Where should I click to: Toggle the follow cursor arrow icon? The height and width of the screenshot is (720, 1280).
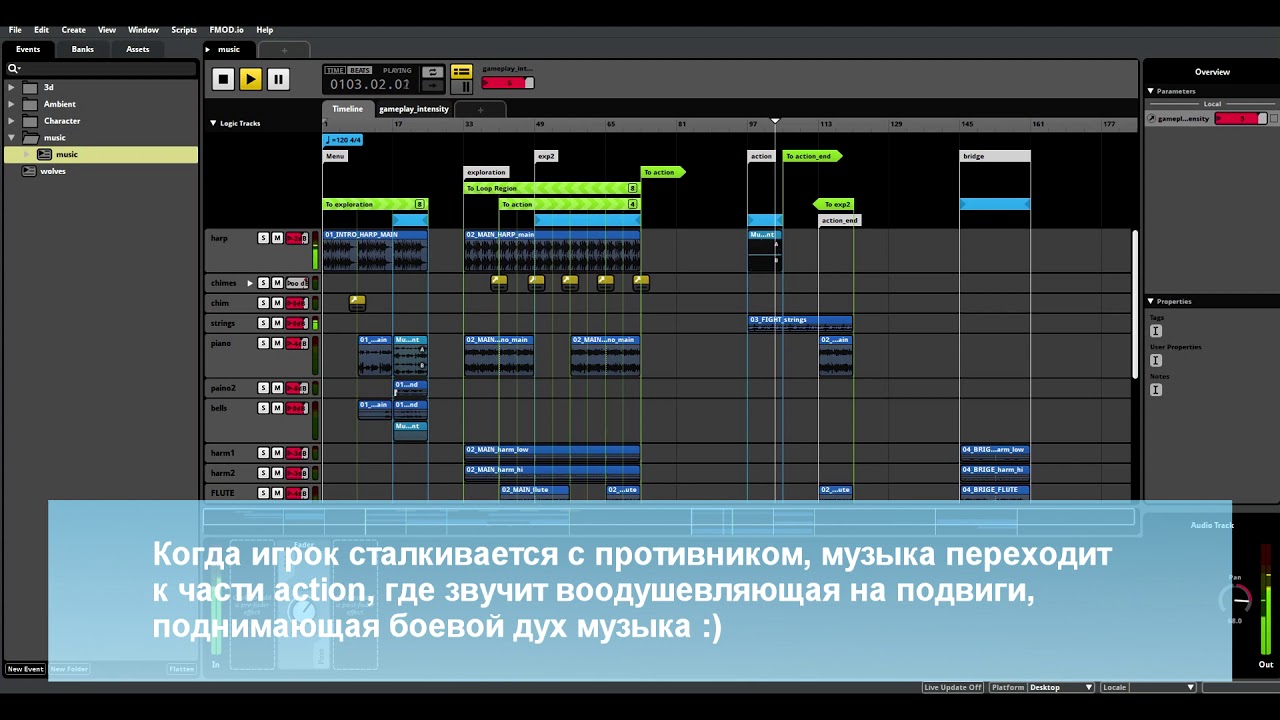432,86
